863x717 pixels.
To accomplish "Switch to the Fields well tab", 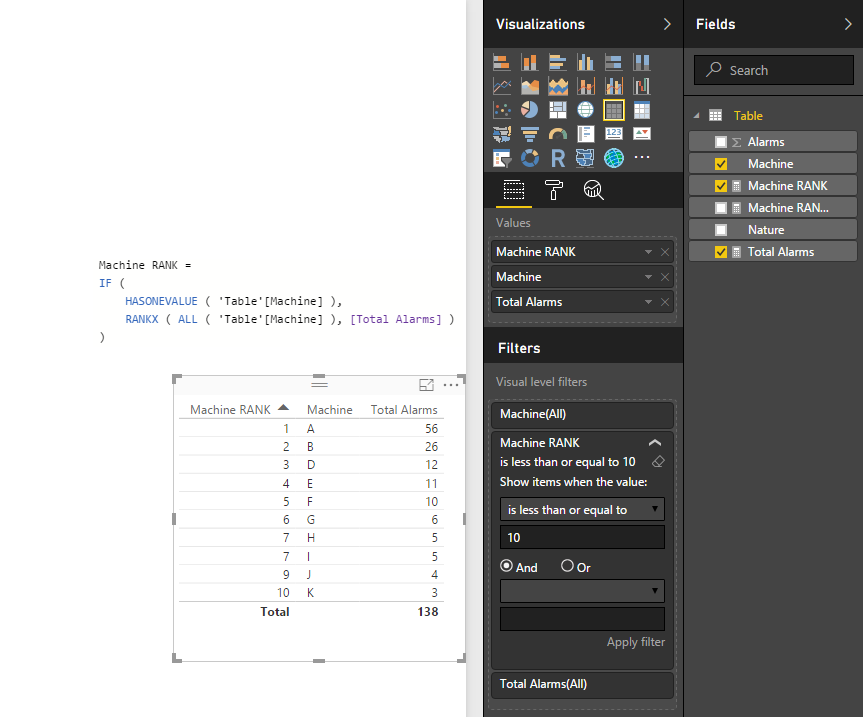I will pos(514,190).
